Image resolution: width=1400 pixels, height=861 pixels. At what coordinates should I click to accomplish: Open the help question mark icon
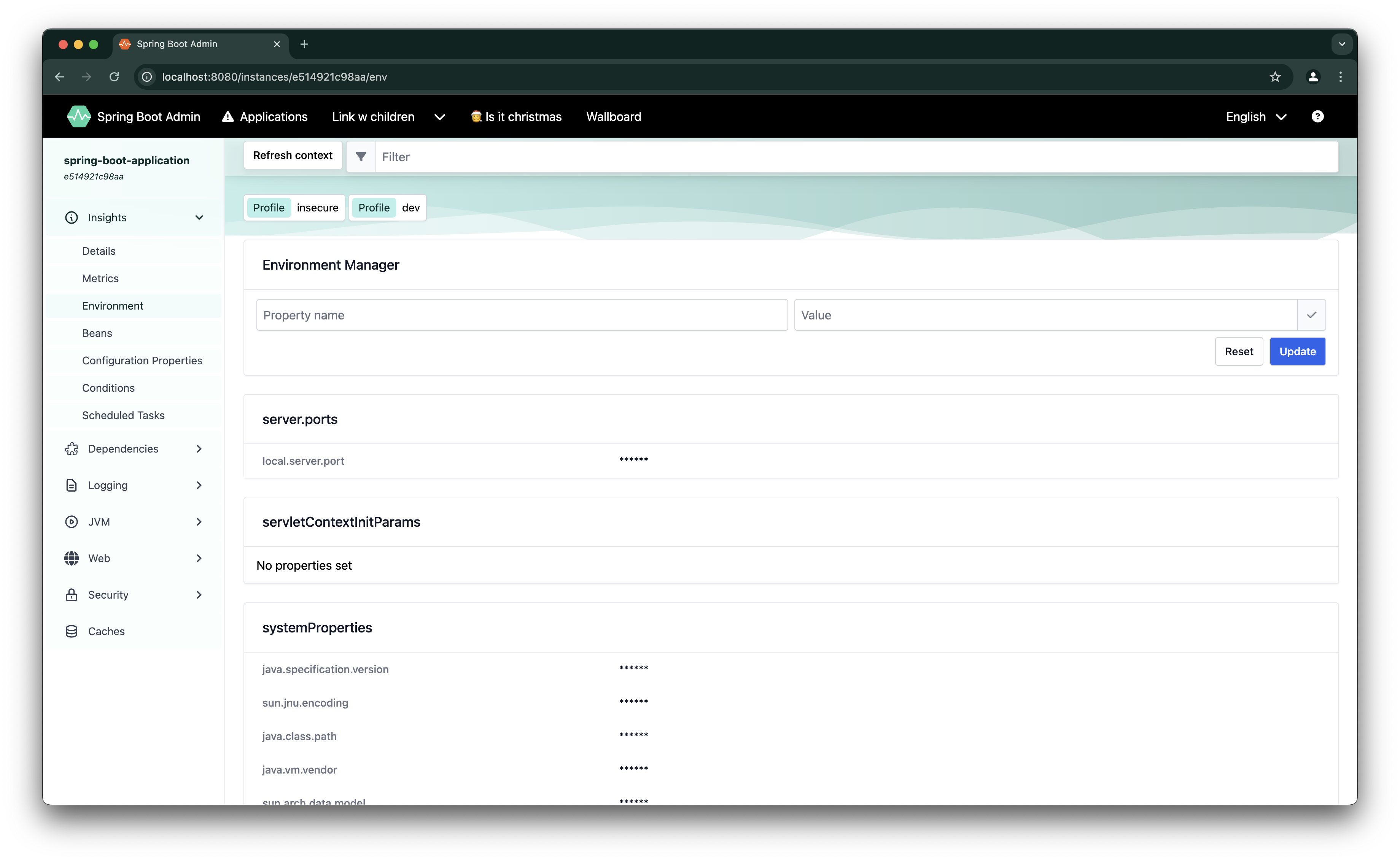(x=1318, y=116)
